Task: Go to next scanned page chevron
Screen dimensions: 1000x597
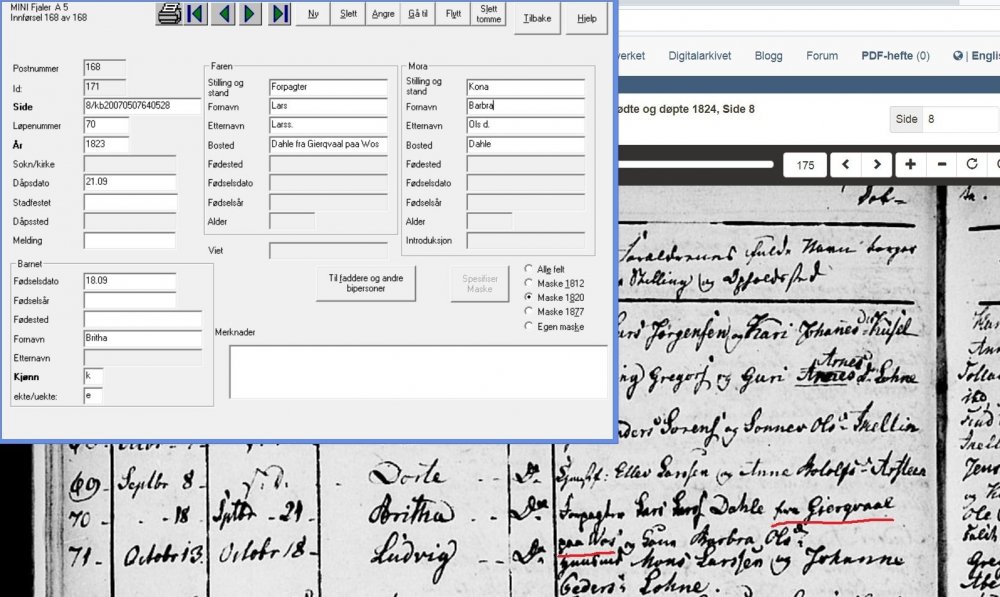Action: pyautogui.click(x=876, y=165)
